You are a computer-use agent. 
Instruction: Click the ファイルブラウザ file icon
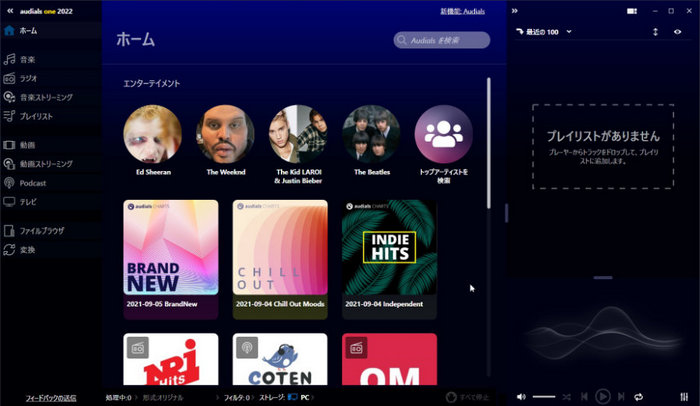pyautogui.click(x=9, y=231)
